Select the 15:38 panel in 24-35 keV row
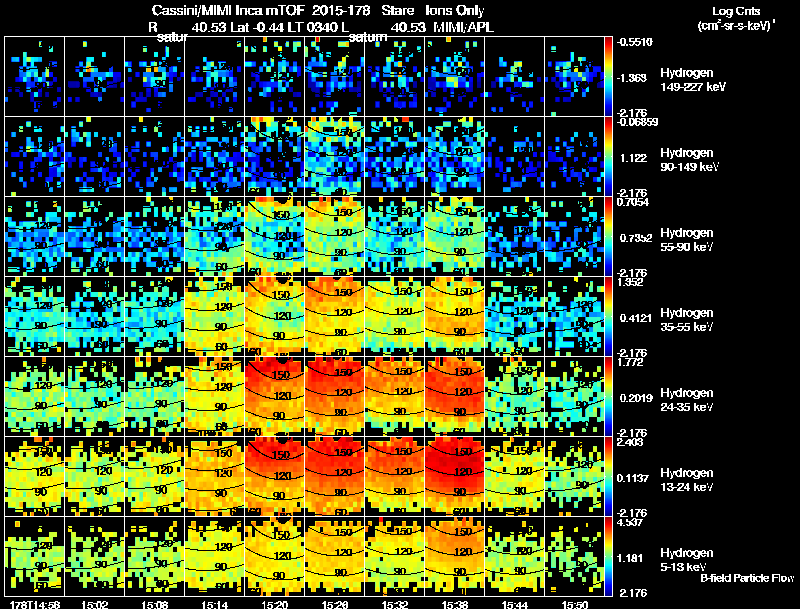 coord(455,396)
